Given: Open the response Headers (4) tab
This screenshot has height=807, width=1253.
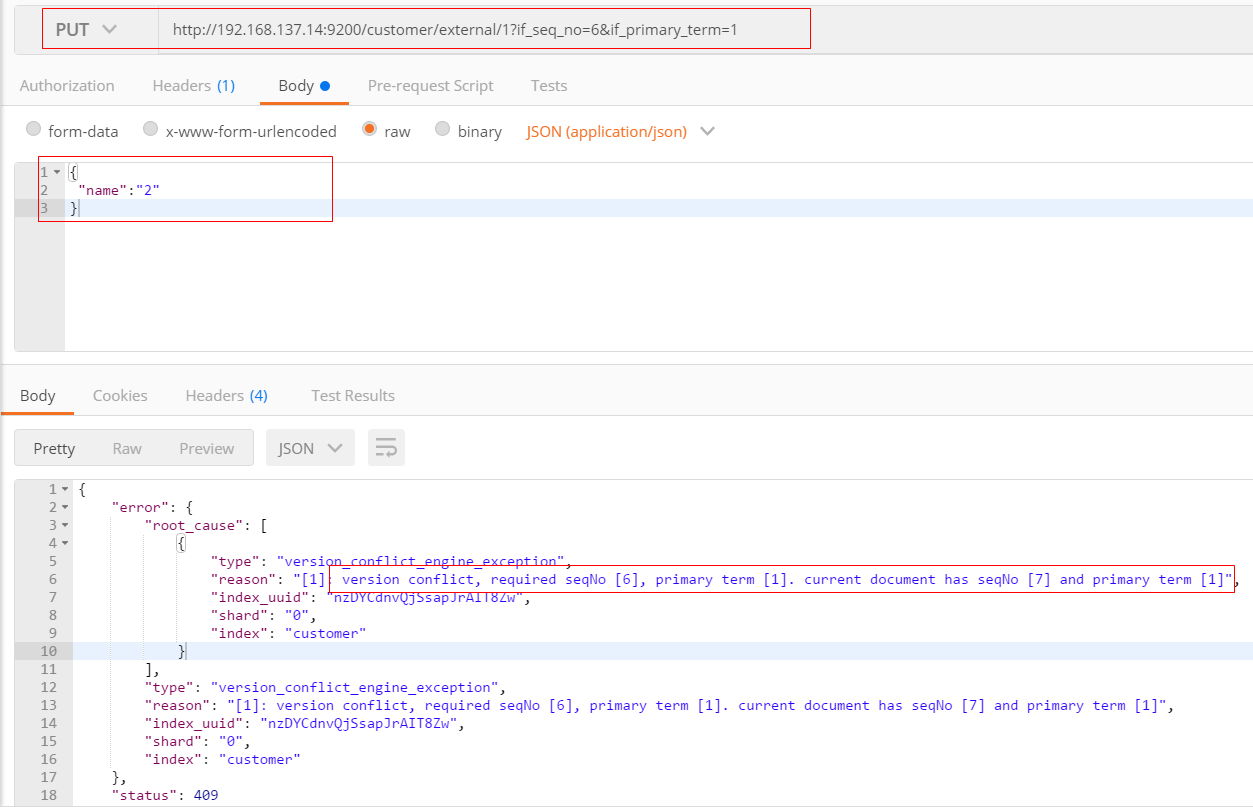Looking at the screenshot, I should (226, 396).
